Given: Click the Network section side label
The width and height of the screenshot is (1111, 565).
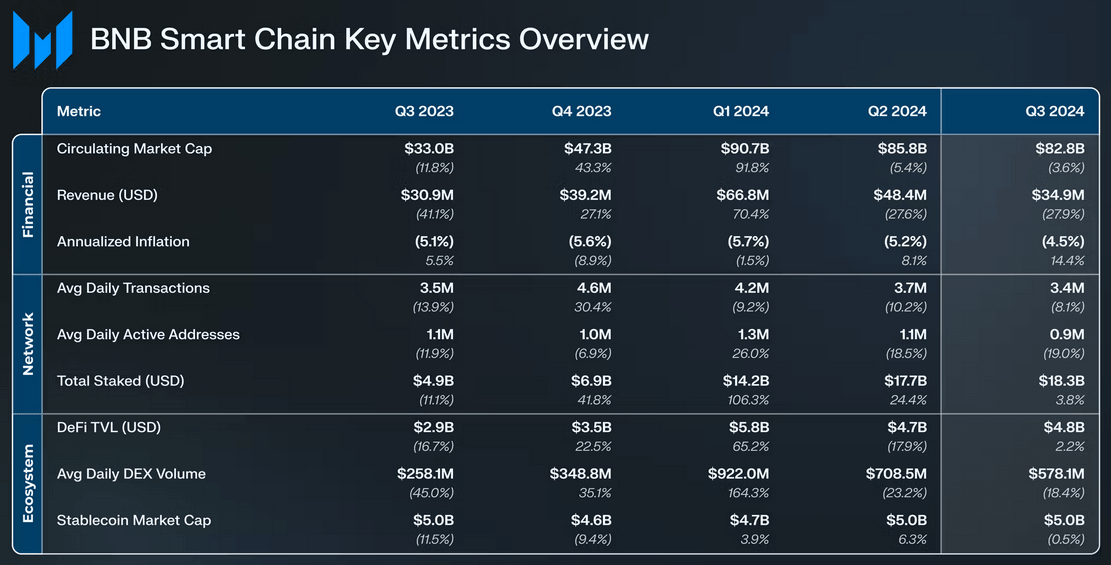Looking at the screenshot, I should pyautogui.click(x=27, y=344).
